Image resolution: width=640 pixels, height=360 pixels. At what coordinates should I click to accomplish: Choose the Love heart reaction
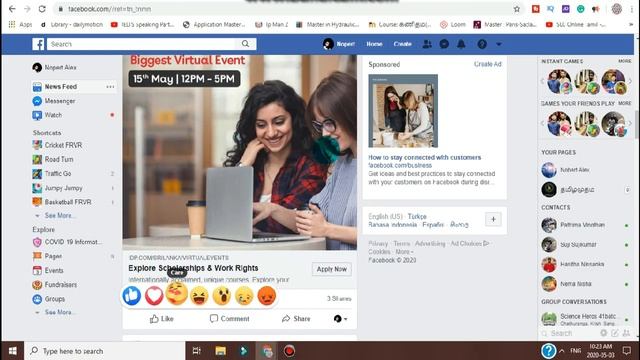154,296
